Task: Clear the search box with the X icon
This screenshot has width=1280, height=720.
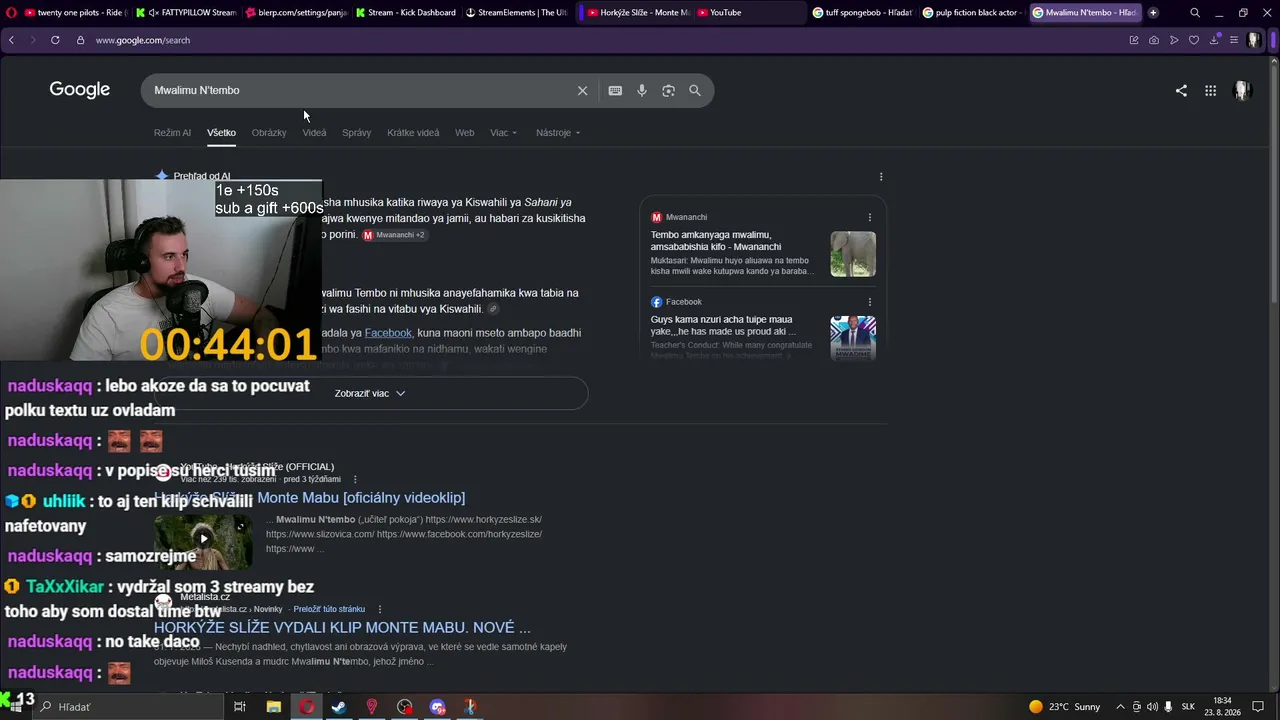Action: pyautogui.click(x=583, y=91)
